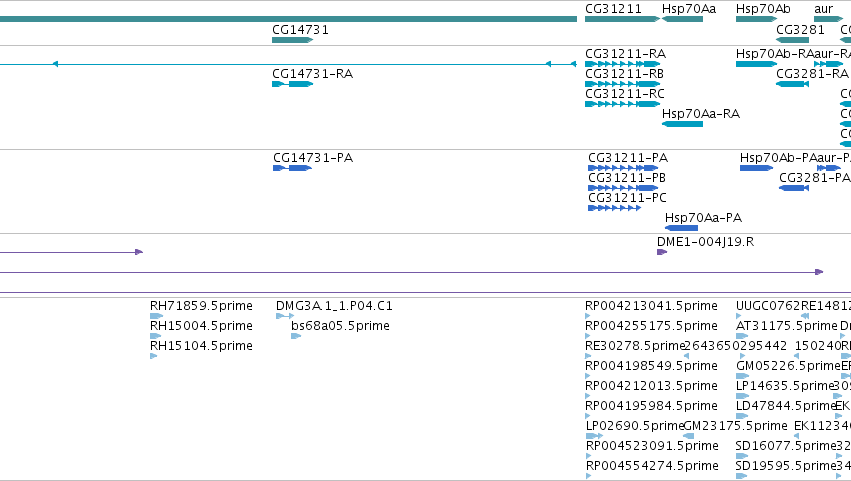This screenshot has height=481, width=851.
Task: Select the LD47844.5prime EST
Action: 742,416
